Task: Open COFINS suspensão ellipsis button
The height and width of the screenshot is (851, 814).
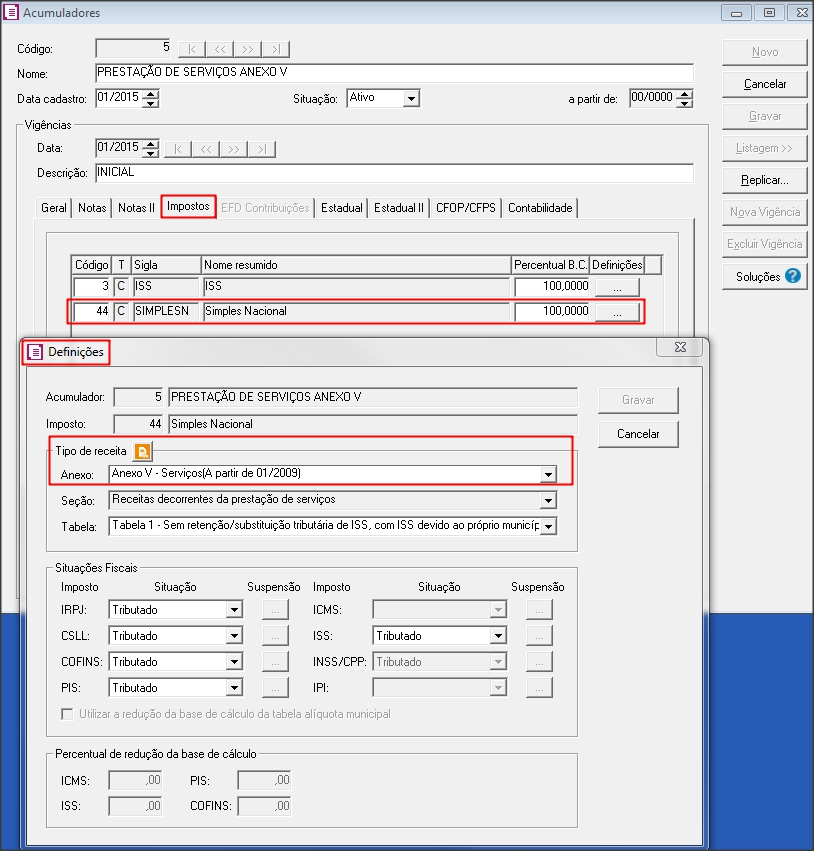Action: pyautogui.click(x=275, y=662)
